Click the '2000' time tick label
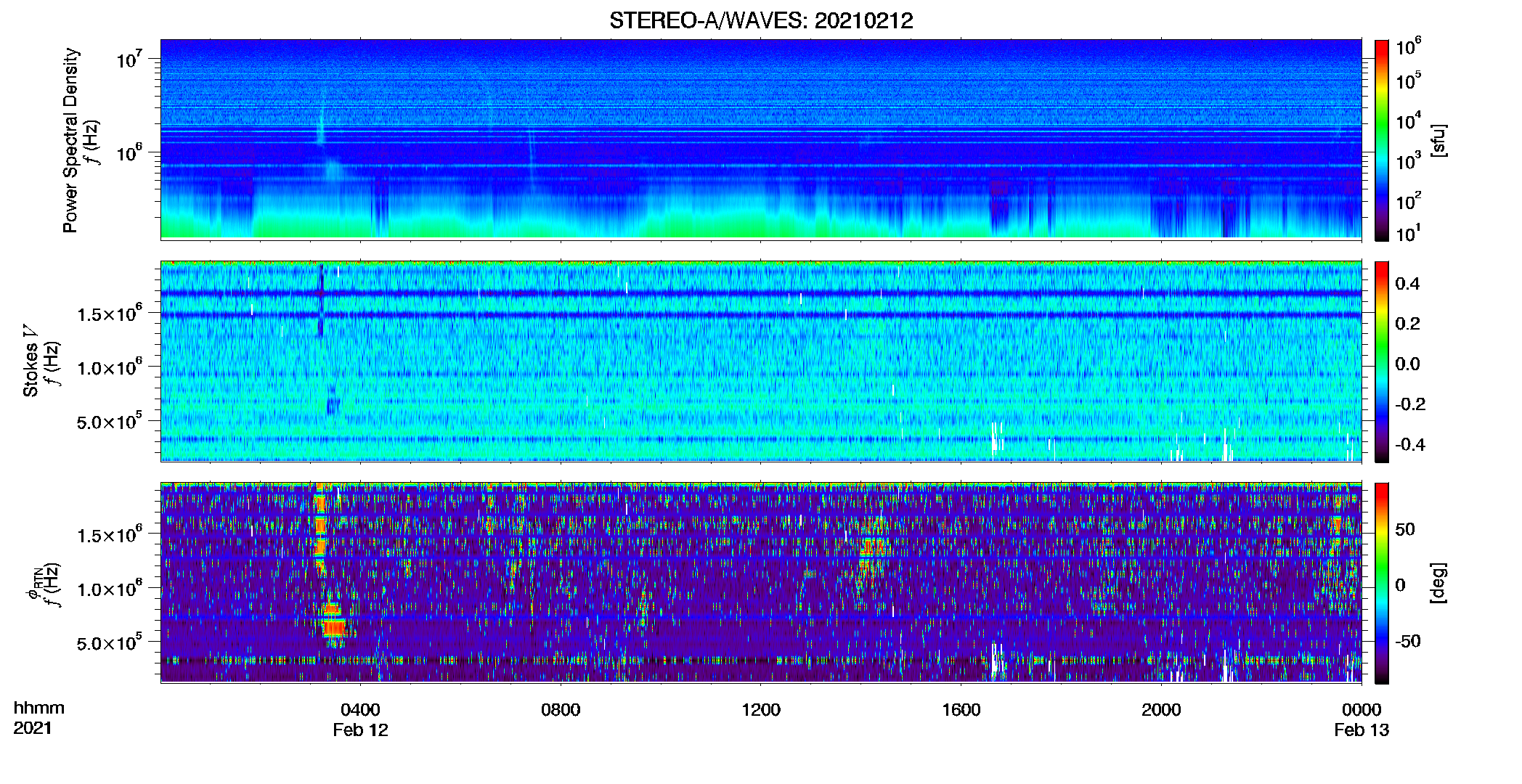This screenshot has width=1522, height=784. tap(1161, 710)
